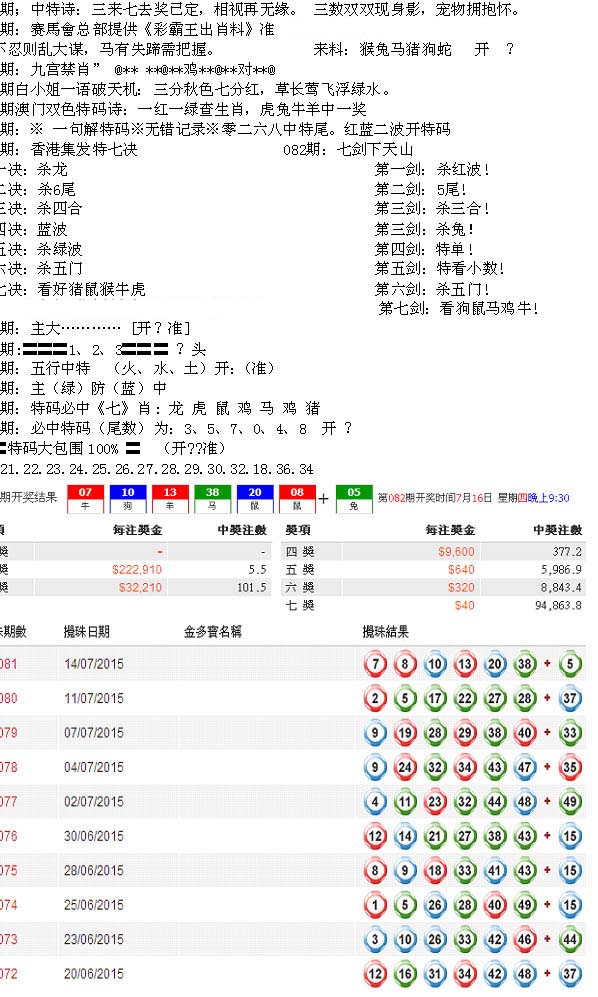Click special ball 44 in the 23/06/2015 row
The width and height of the screenshot is (598, 997).
point(570,939)
